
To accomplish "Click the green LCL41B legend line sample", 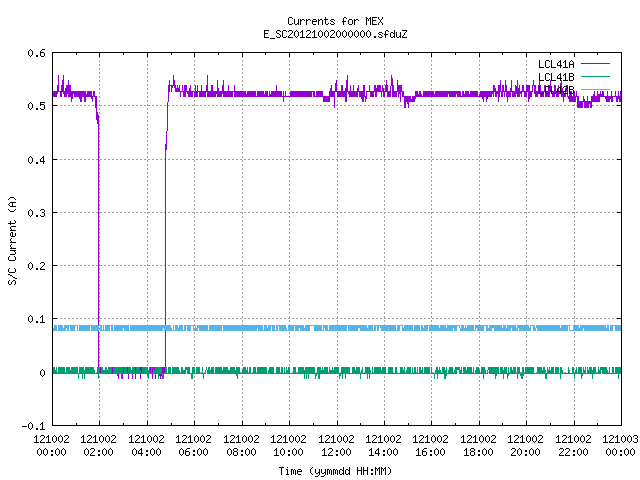I will (595, 76).
